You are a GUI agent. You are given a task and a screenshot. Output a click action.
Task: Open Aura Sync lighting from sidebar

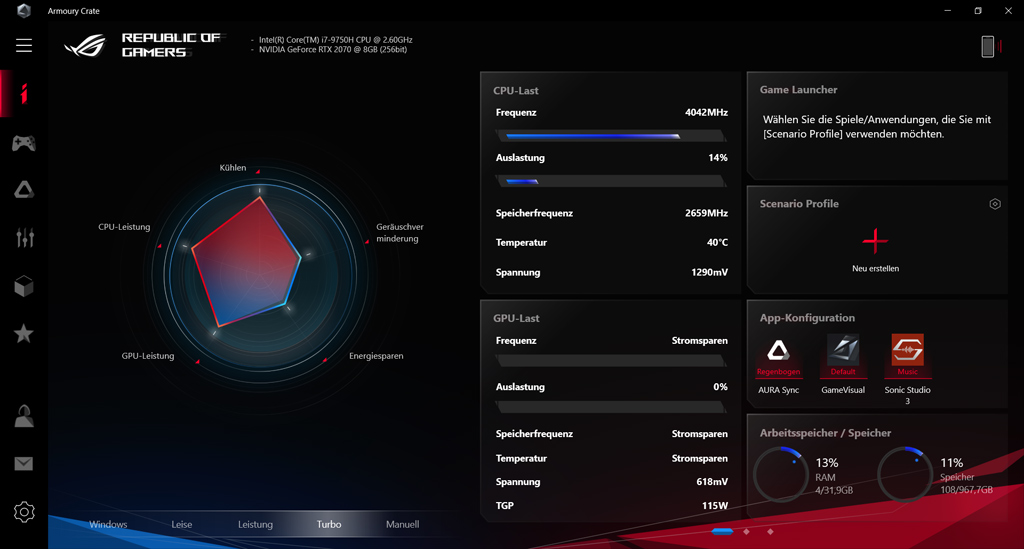click(24, 190)
